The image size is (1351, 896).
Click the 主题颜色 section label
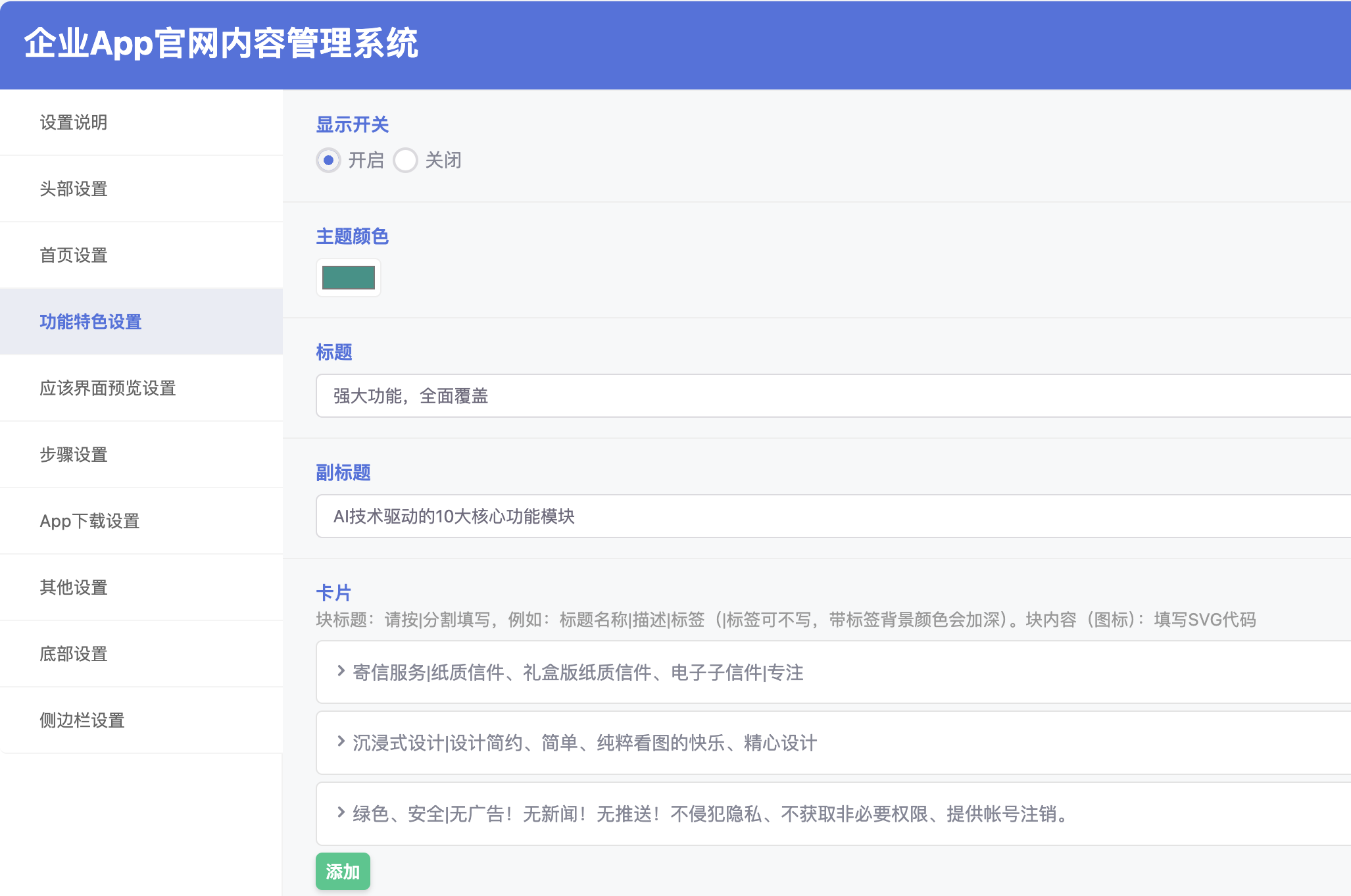353,236
